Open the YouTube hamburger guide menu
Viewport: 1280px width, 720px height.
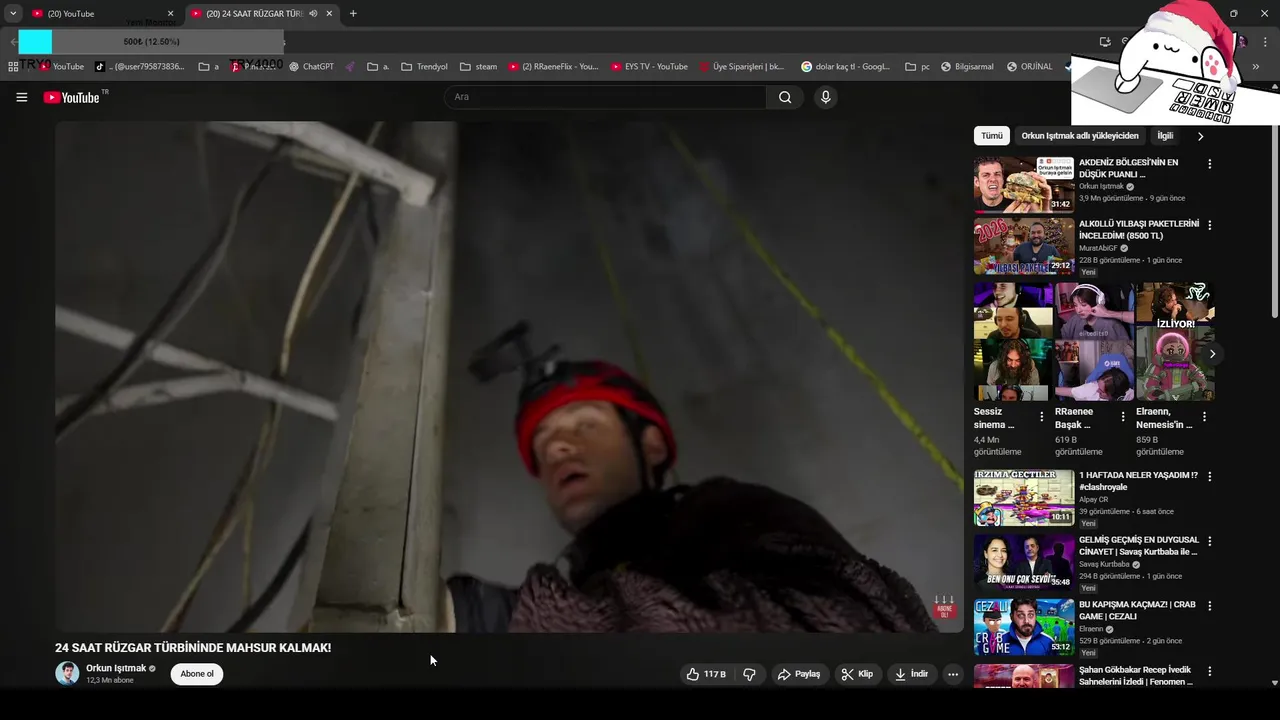coord(21,97)
